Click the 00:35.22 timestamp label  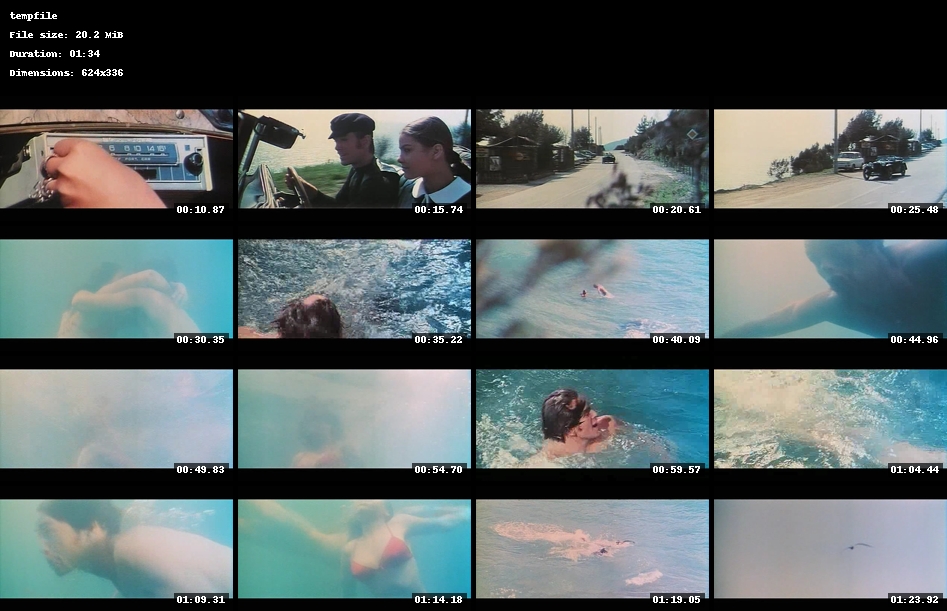tap(438, 339)
